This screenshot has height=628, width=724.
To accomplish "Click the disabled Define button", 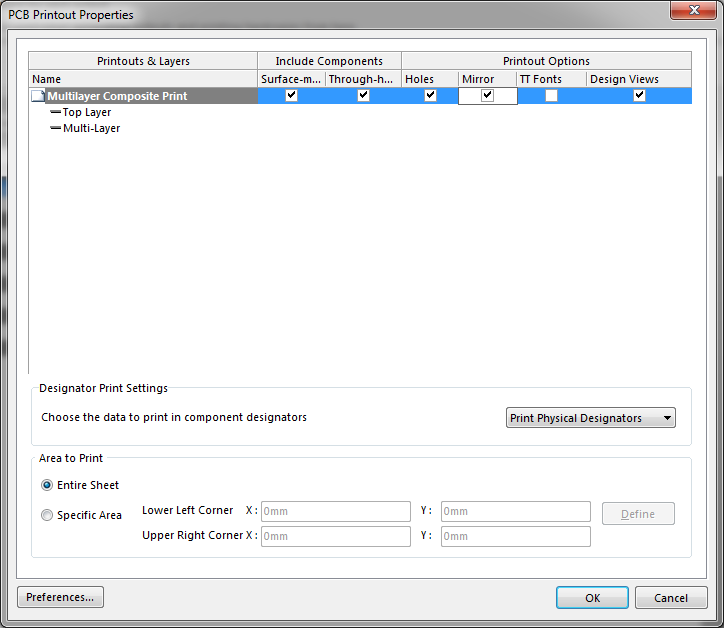I will (638, 514).
